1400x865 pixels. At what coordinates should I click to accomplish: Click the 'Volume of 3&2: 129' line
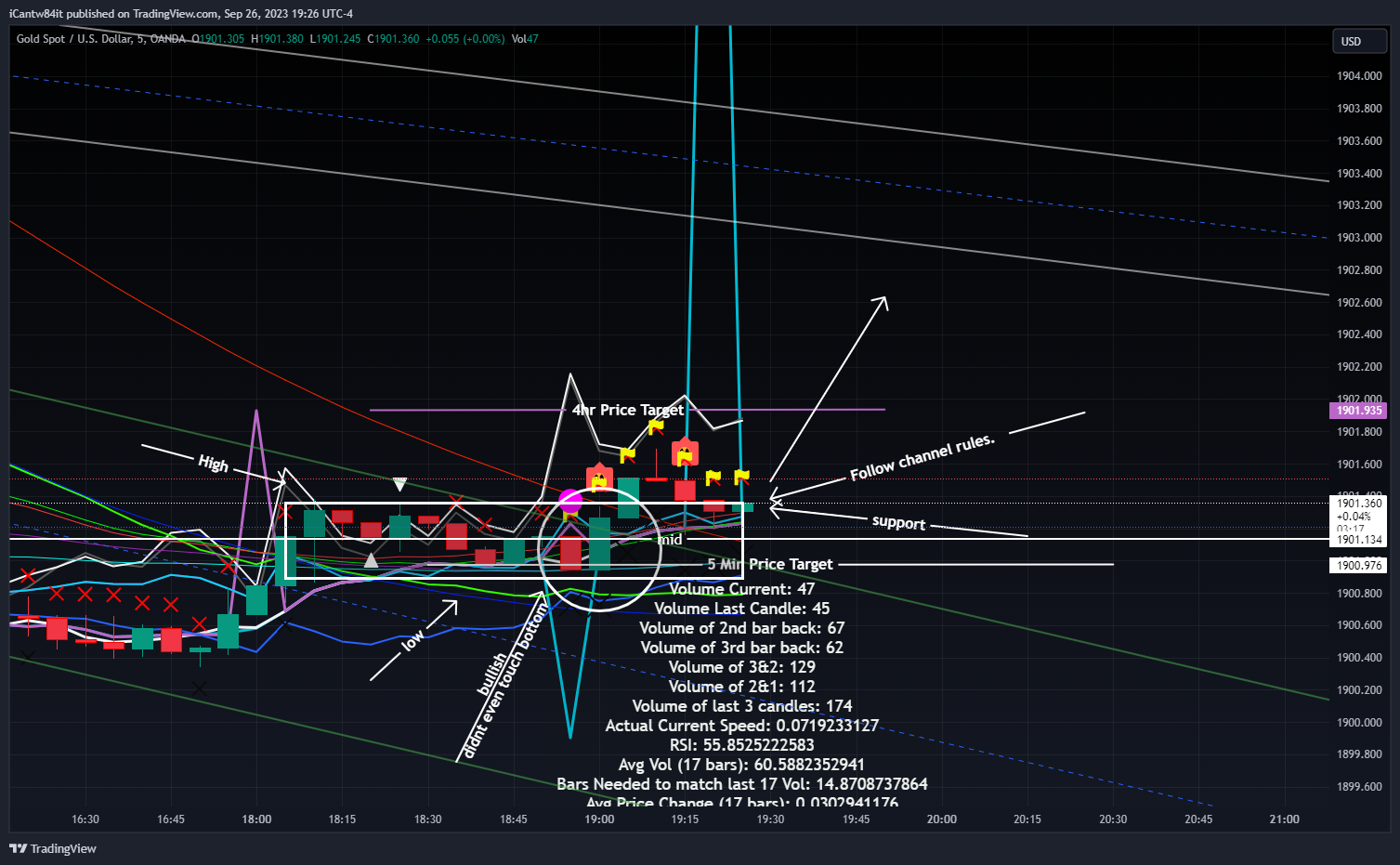pos(741,667)
